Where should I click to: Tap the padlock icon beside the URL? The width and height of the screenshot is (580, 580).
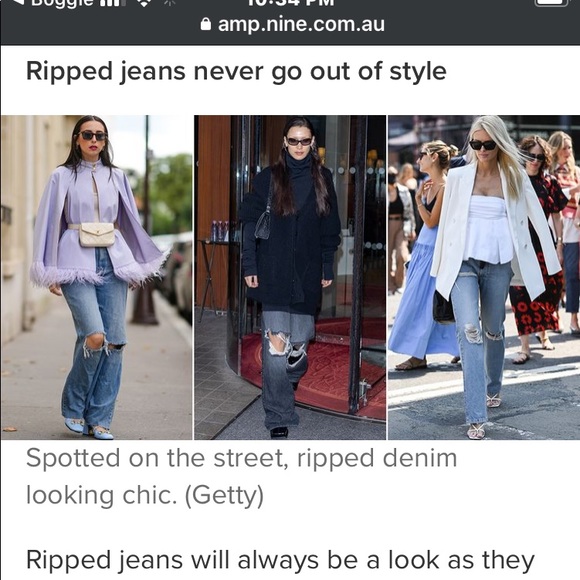[206, 24]
